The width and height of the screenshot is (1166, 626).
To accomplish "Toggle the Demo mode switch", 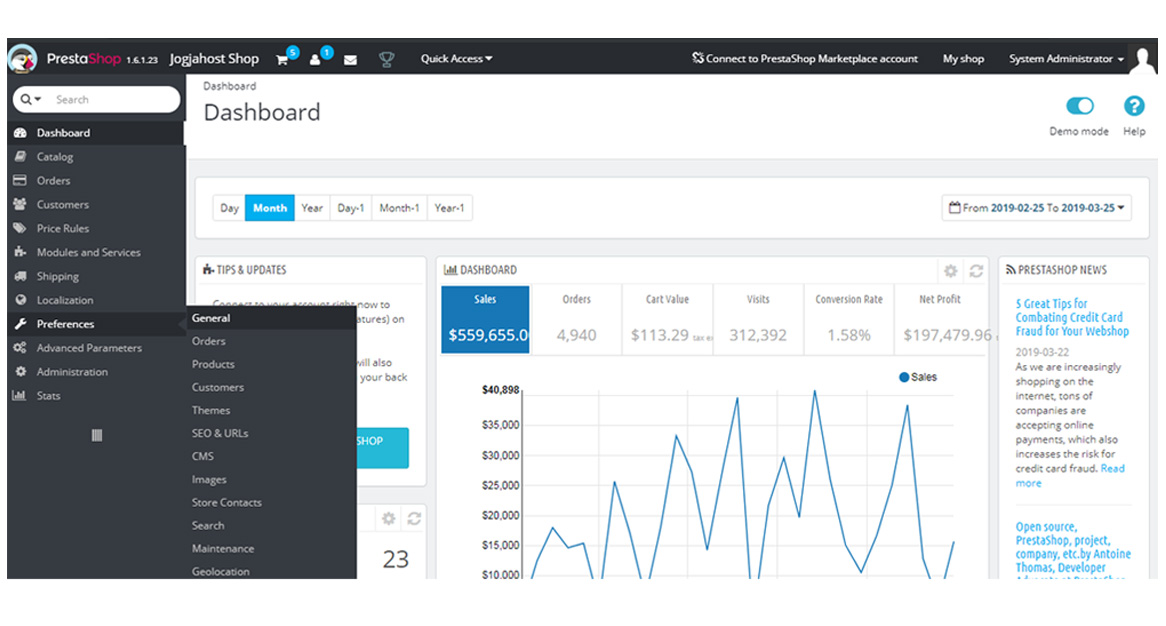I will coord(1079,106).
